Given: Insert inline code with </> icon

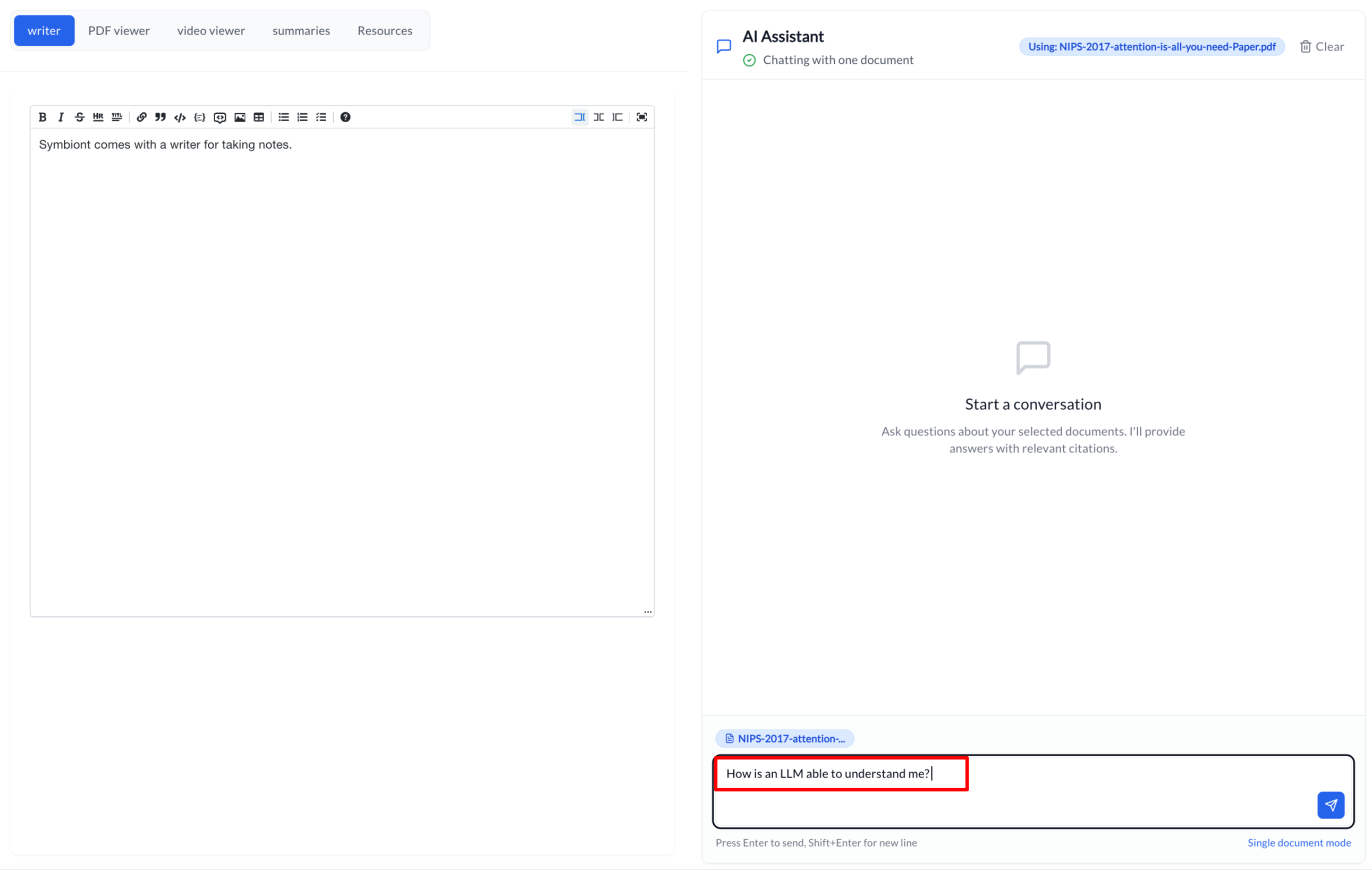Looking at the screenshot, I should click(x=180, y=117).
